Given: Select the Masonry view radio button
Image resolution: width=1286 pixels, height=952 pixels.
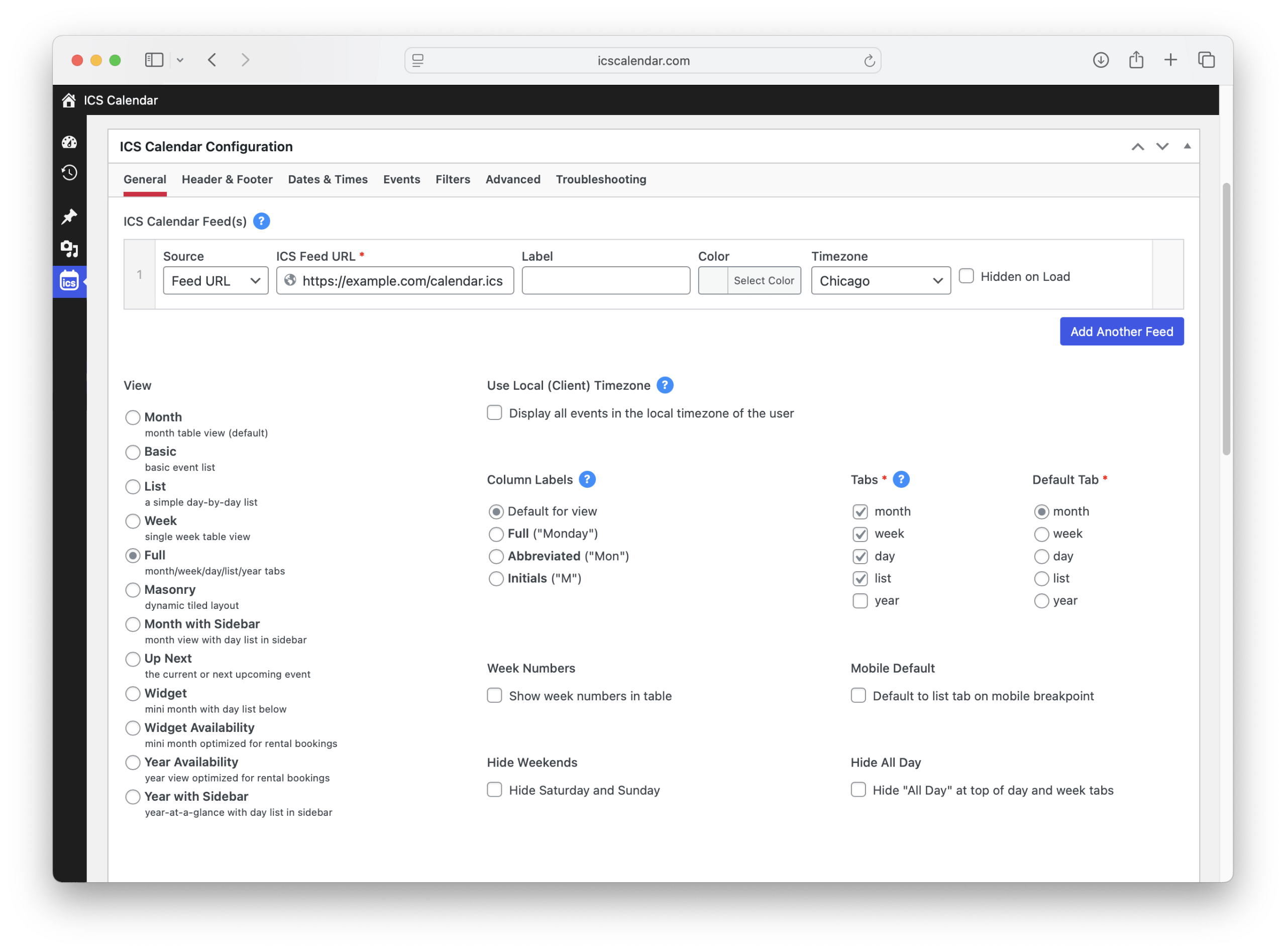Looking at the screenshot, I should coord(133,590).
